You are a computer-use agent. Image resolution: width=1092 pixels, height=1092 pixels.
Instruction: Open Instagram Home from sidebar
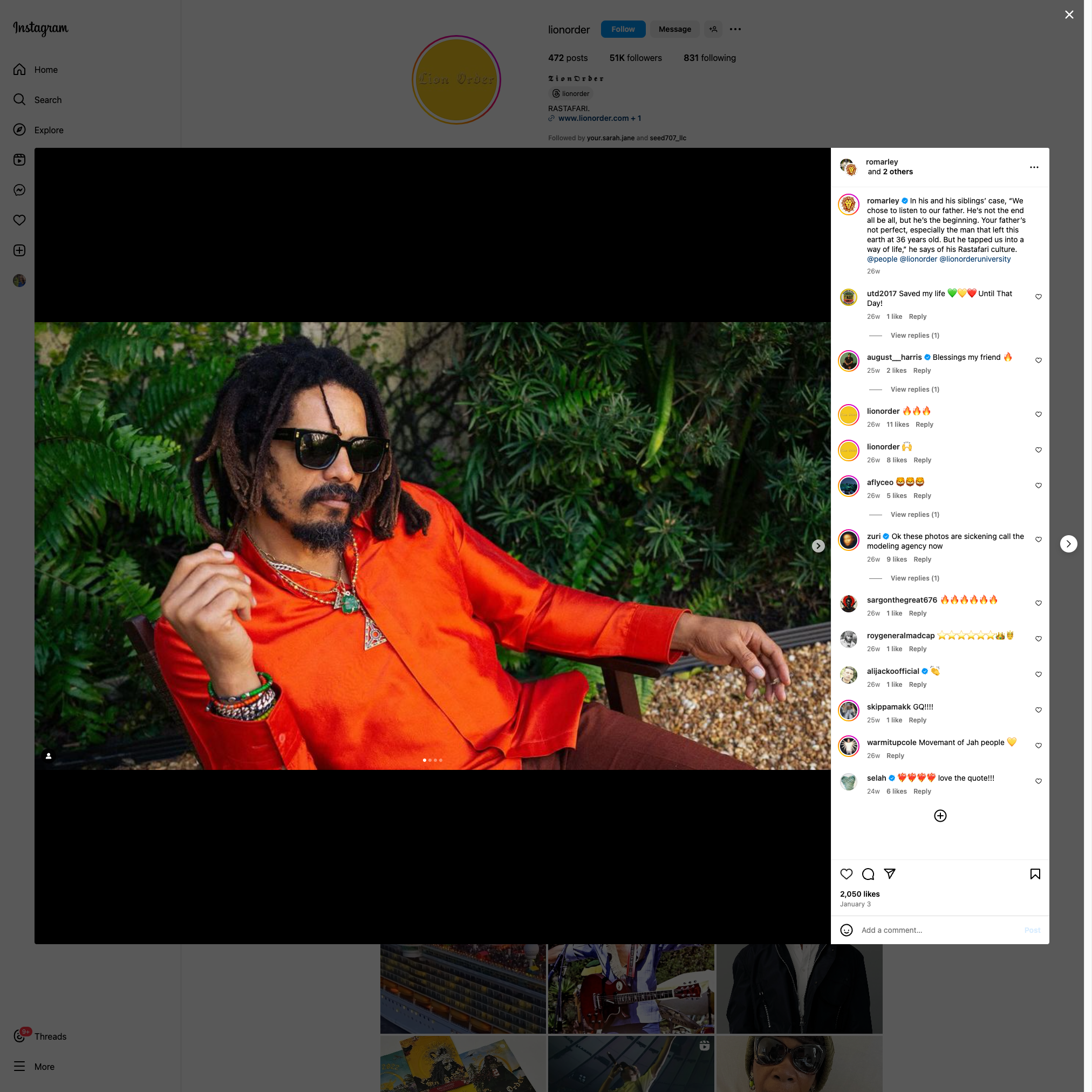[x=36, y=70]
